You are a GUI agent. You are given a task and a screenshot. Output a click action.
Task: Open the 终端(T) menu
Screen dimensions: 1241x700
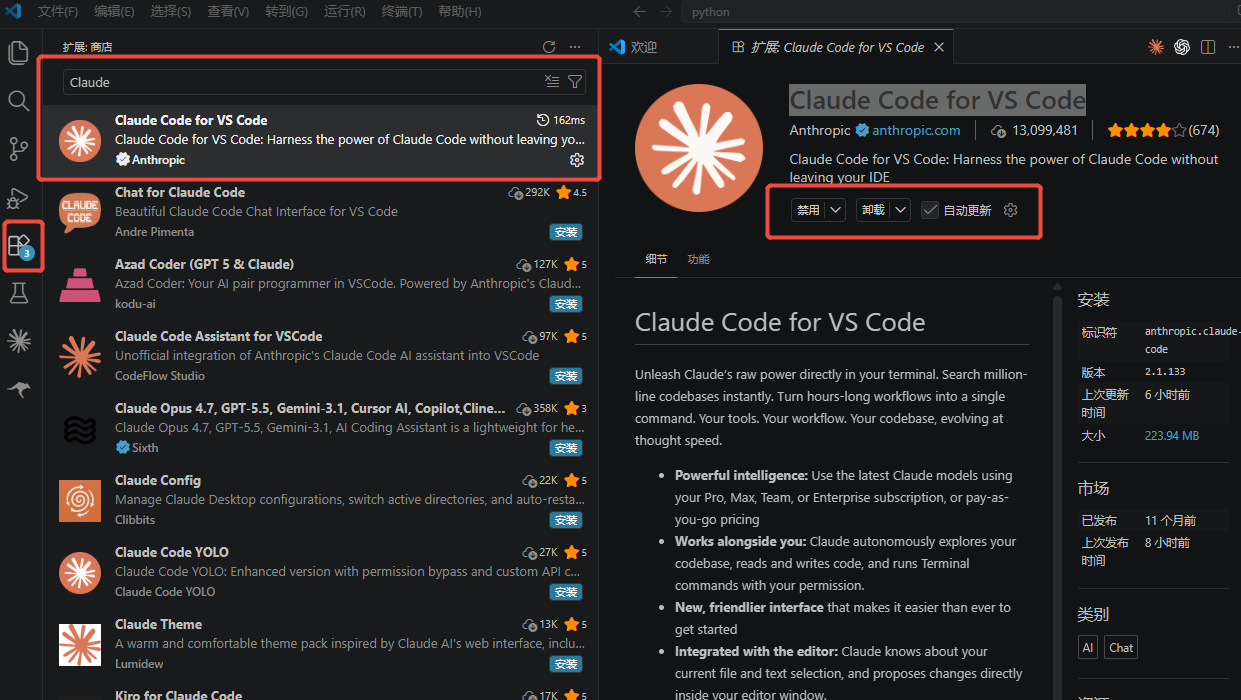(x=402, y=12)
